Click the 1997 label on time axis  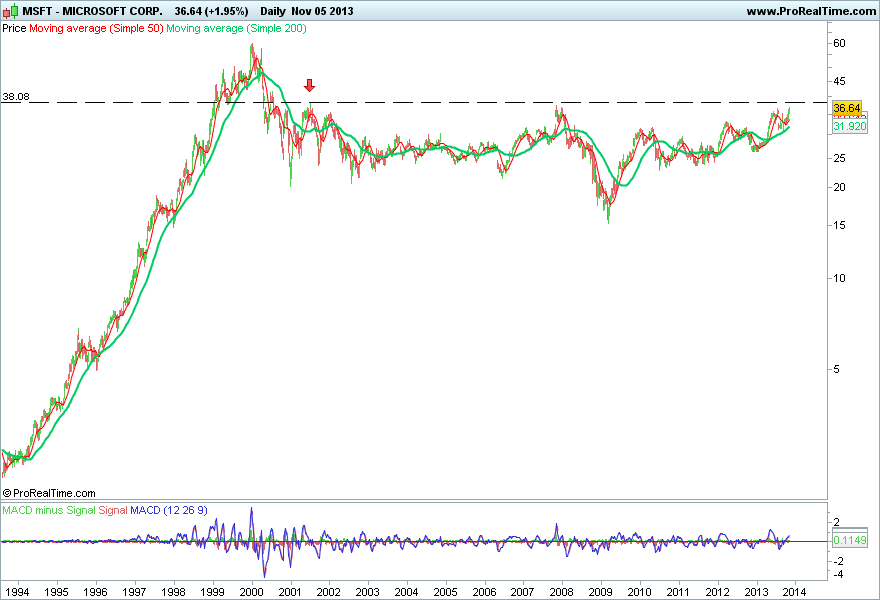(x=134, y=592)
